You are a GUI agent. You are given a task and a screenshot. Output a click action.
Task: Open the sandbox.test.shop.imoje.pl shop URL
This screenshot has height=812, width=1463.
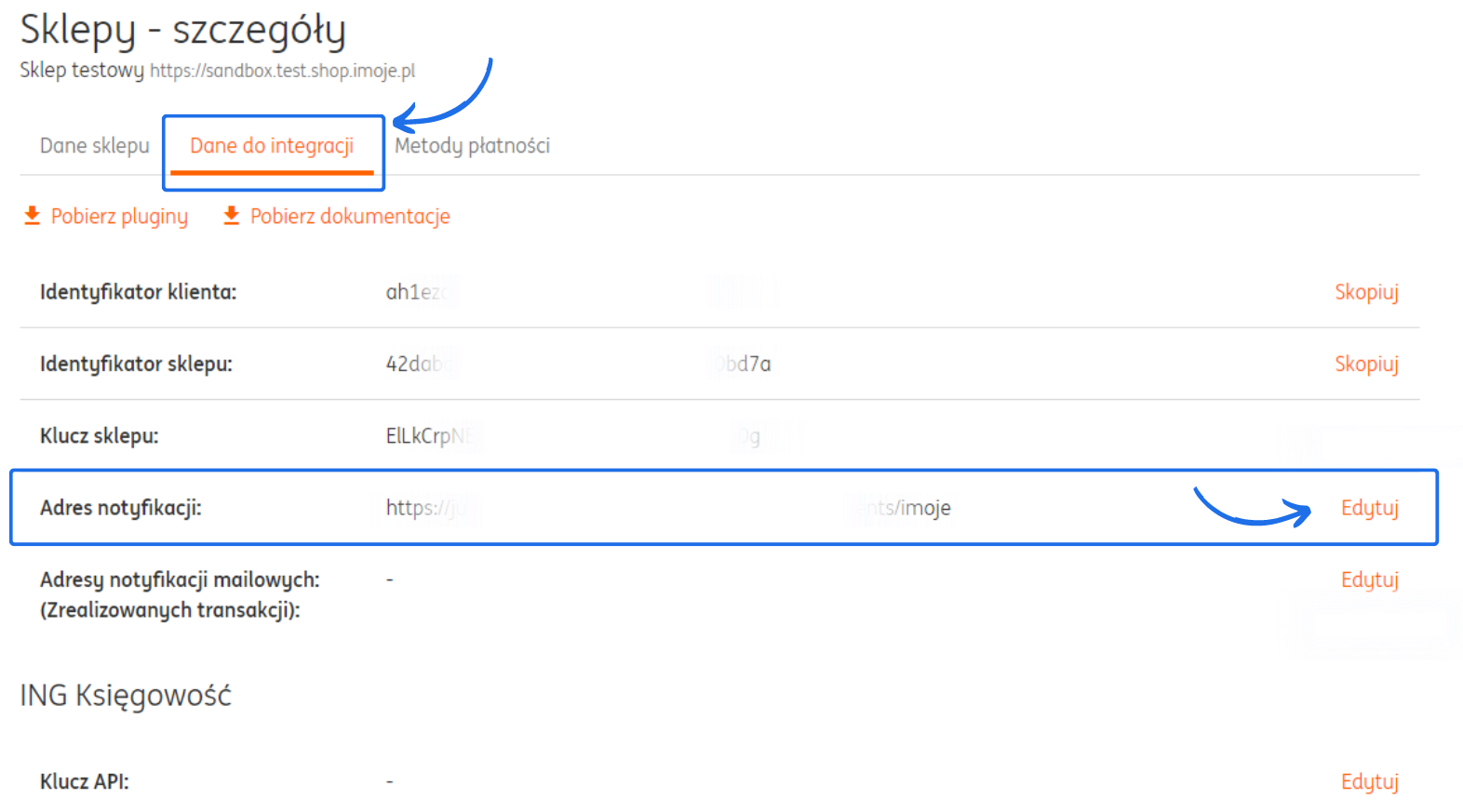tap(282, 71)
